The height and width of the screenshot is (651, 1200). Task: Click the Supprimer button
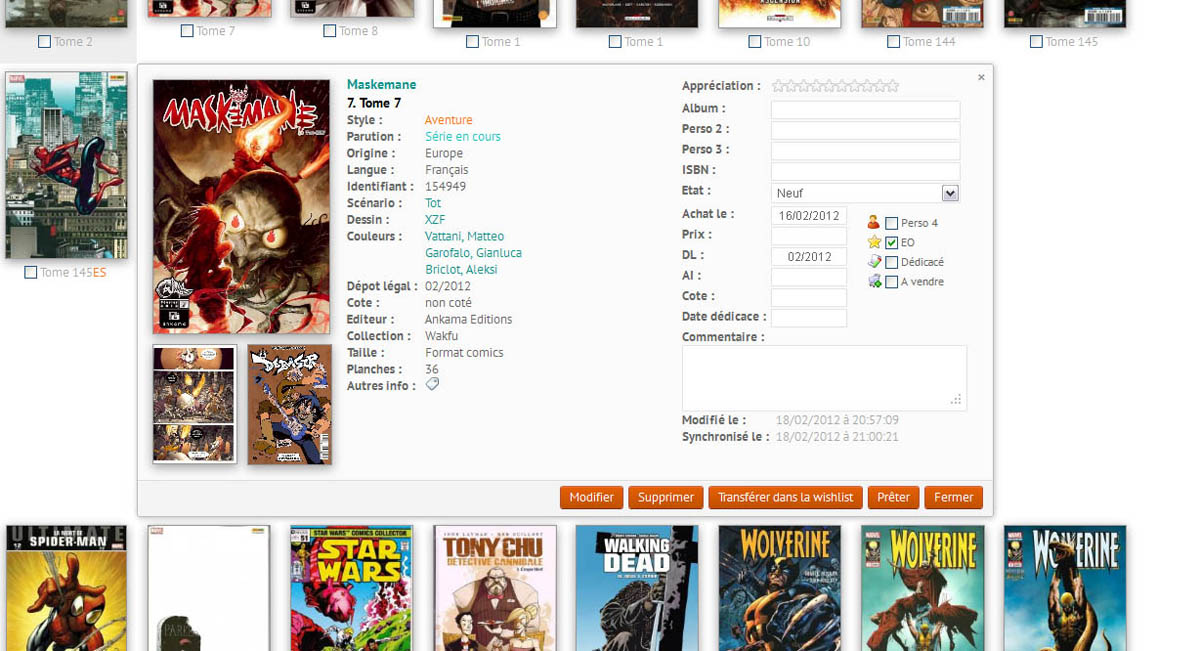(x=665, y=497)
